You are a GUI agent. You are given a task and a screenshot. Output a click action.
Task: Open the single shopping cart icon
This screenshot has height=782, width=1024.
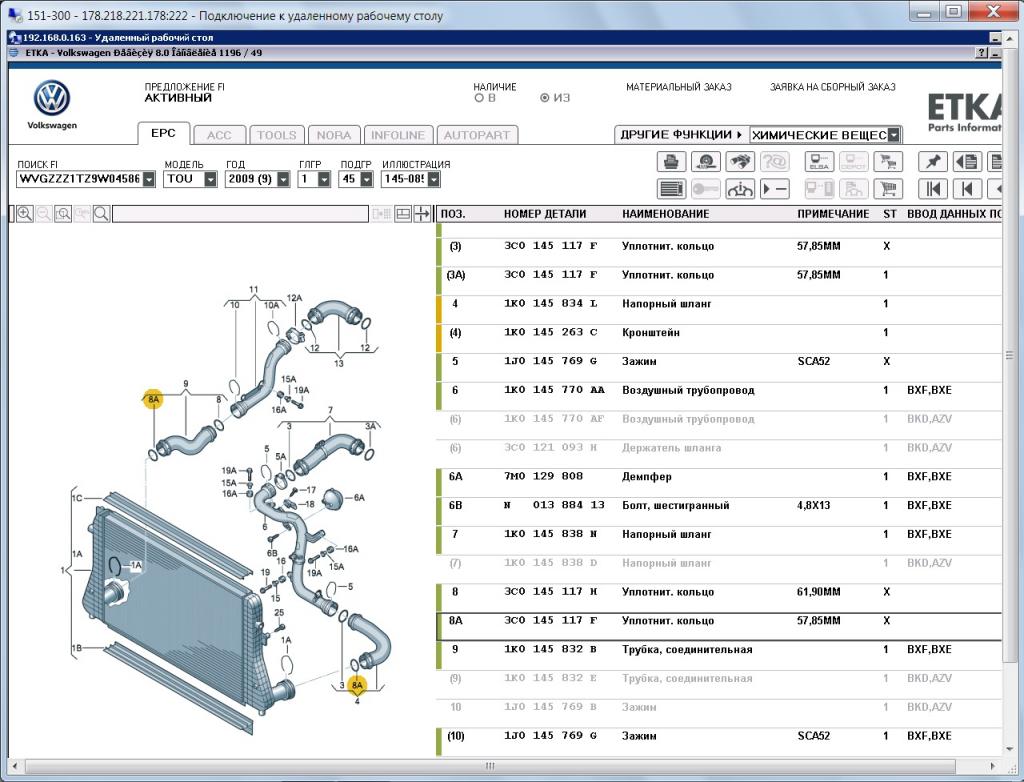tap(888, 189)
